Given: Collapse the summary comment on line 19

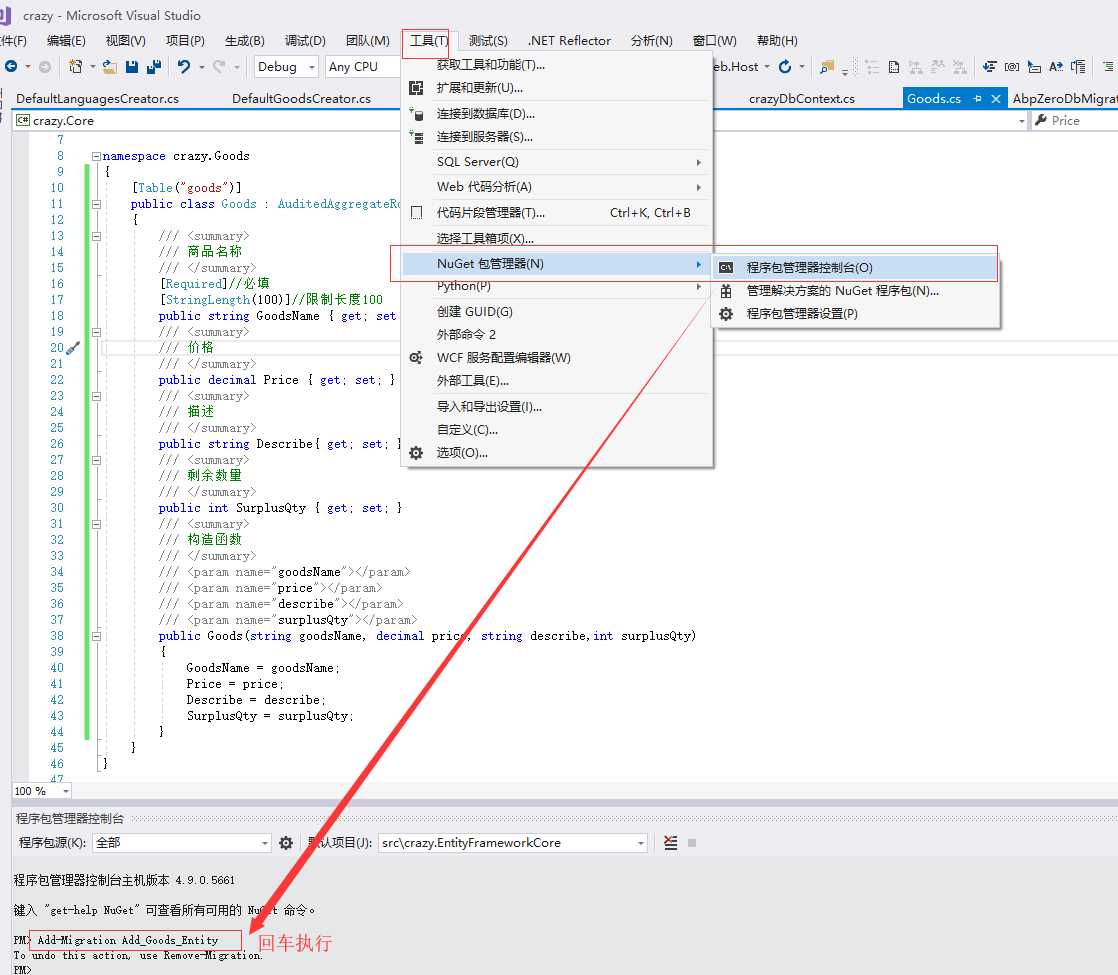Looking at the screenshot, I should [x=96, y=332].
